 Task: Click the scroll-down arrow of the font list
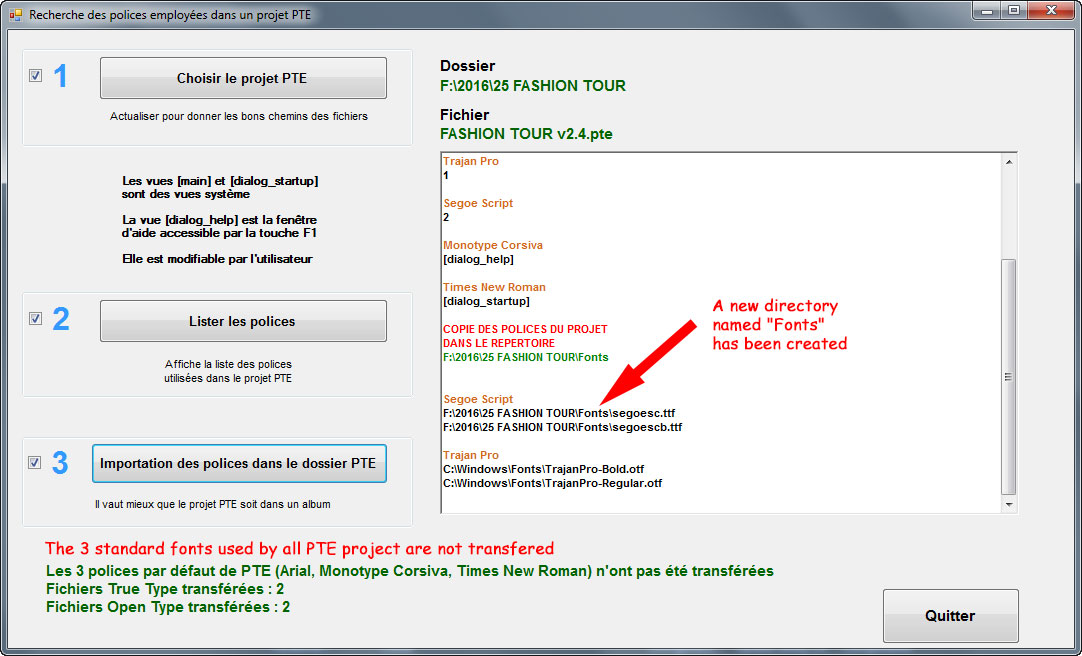coord(1009,505)
